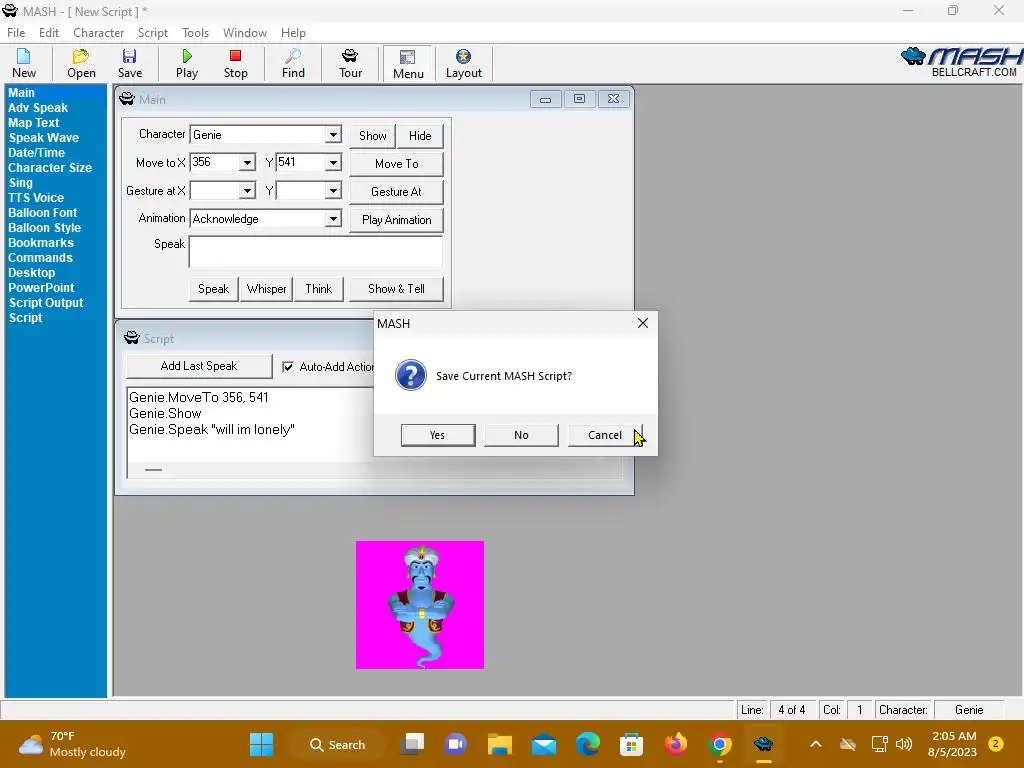The image size is (1024, 768).
Task: Open Google Chrome from taskbar
Action: [720, 744]
